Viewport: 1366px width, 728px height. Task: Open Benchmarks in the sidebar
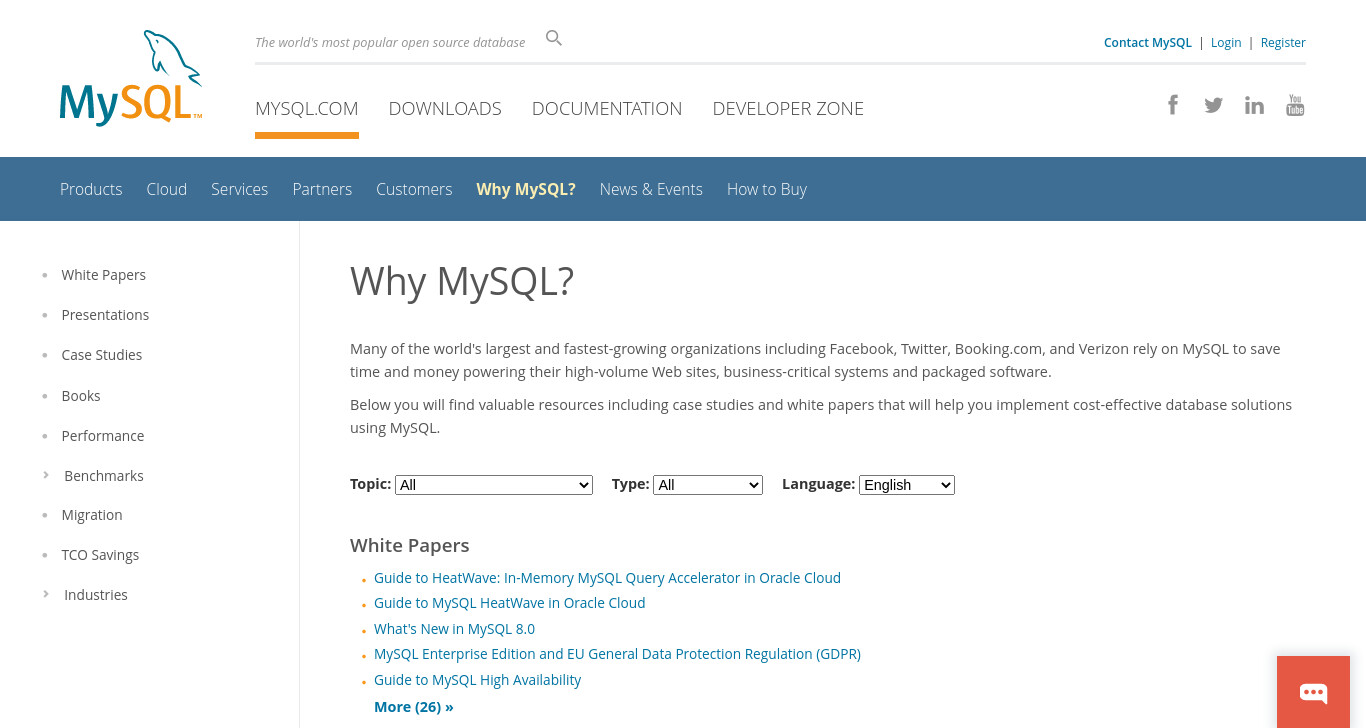(x=104, y=476)
